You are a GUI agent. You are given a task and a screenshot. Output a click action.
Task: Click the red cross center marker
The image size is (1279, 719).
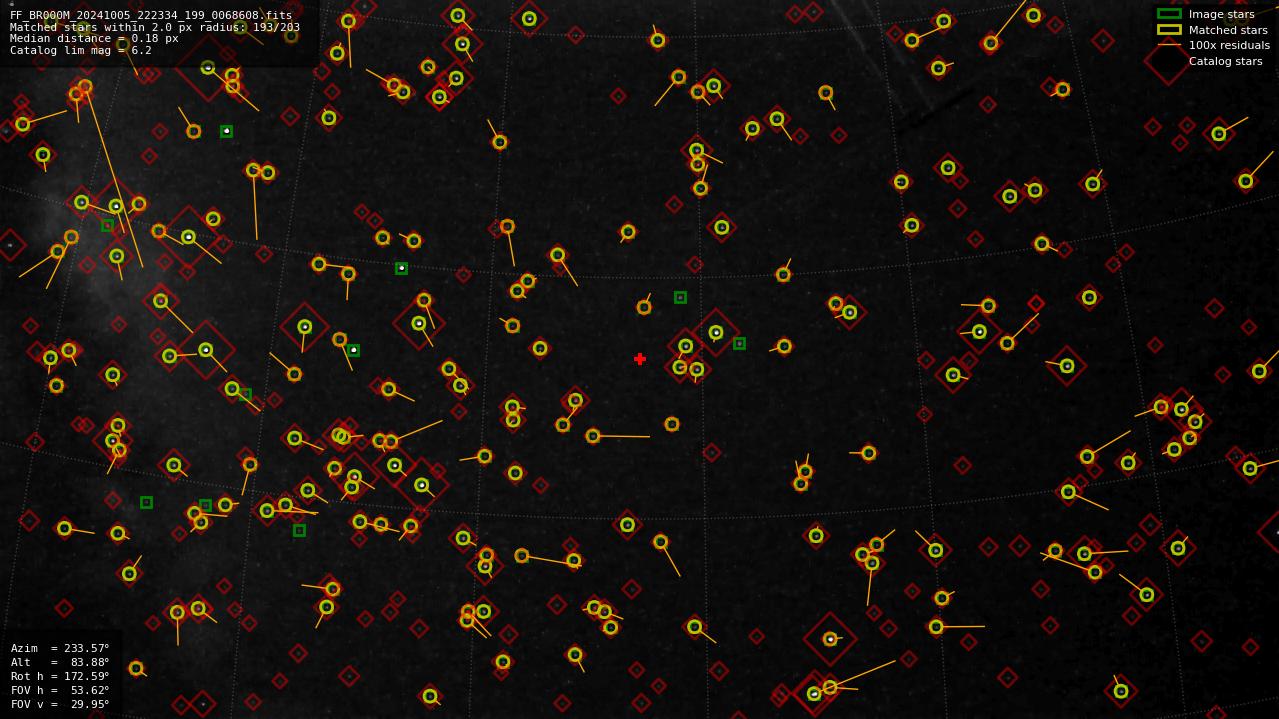(640, 359)
